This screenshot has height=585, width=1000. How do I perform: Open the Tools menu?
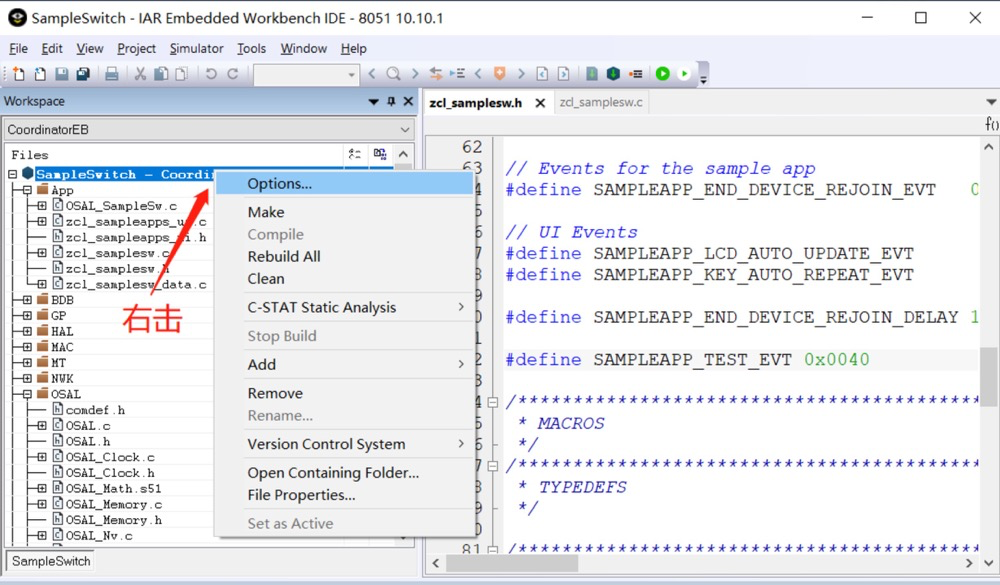tap(251, 48)
